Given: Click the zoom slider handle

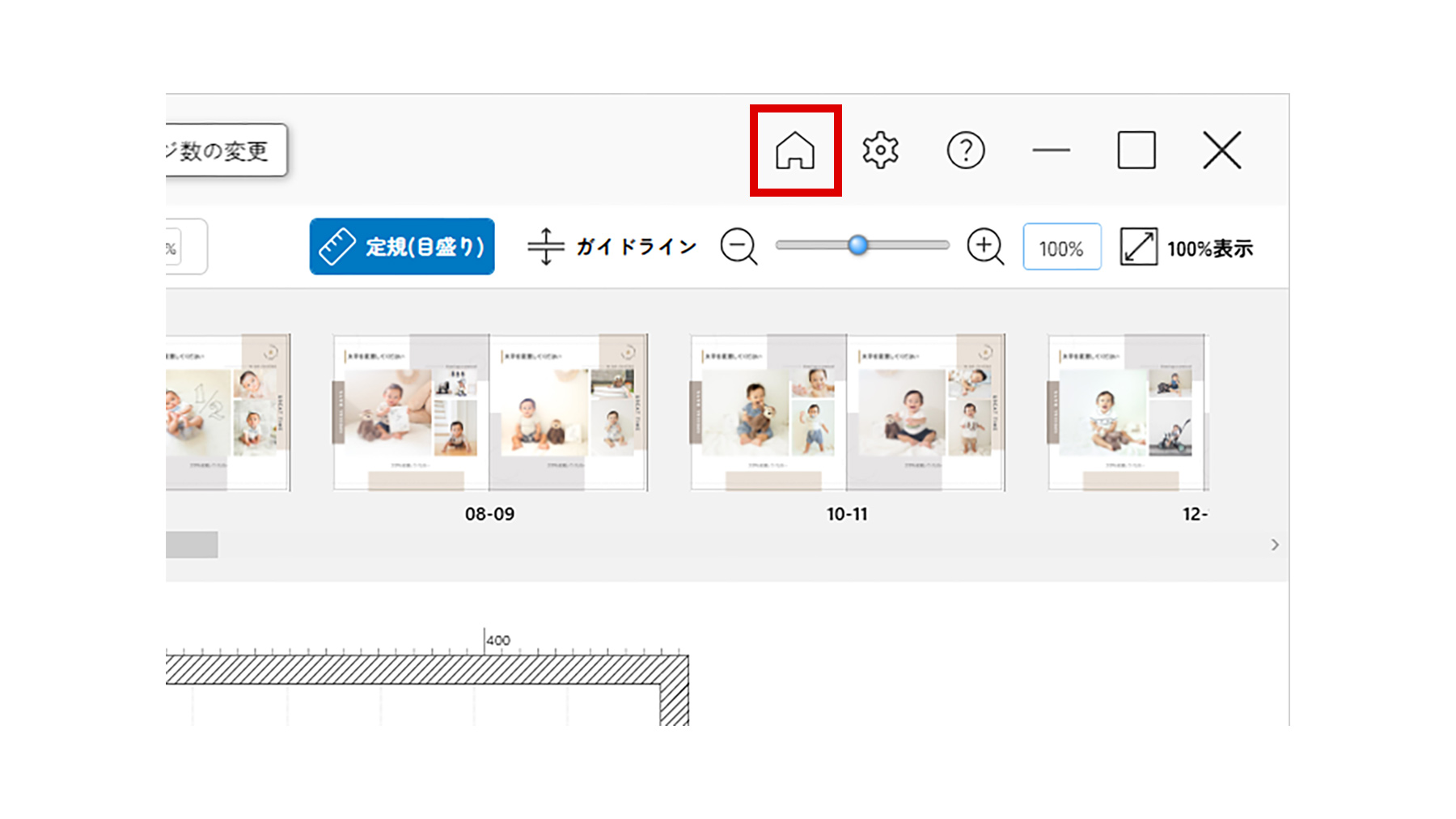Looking at the screenshot, I should click(858, 244).
